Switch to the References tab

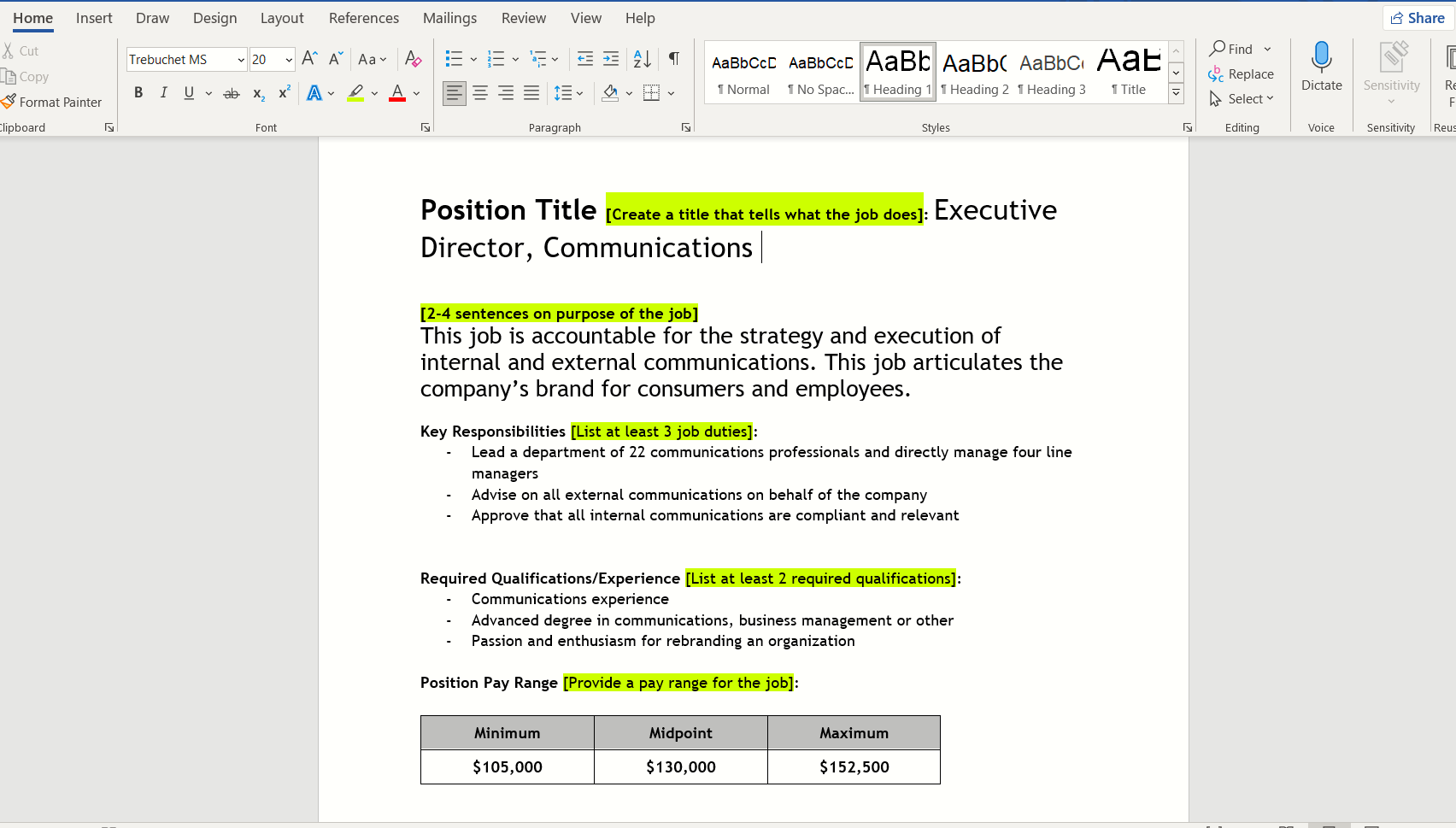tap(363, 17)
